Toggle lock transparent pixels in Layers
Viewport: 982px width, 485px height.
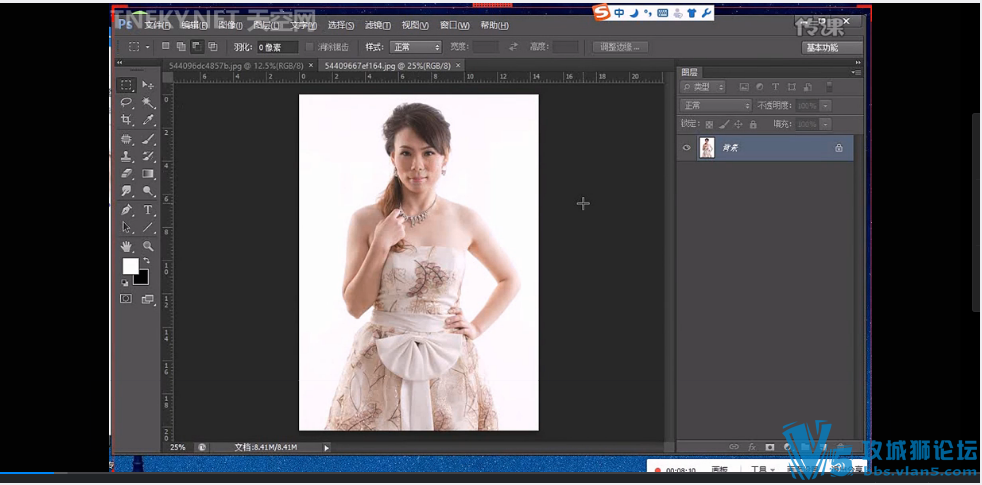pos(709,124)
